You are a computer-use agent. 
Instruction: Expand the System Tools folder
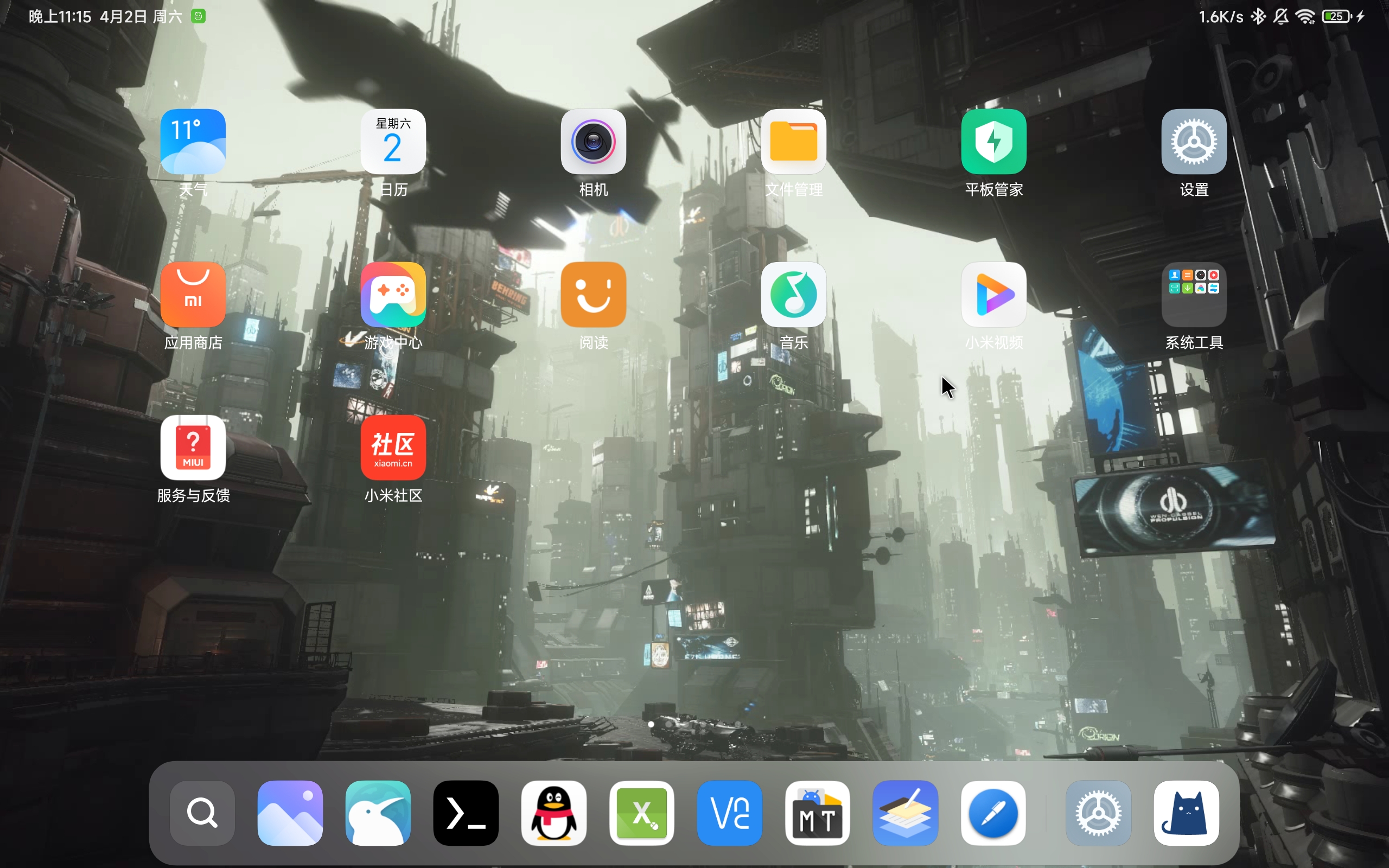[x=1194, y=295]
